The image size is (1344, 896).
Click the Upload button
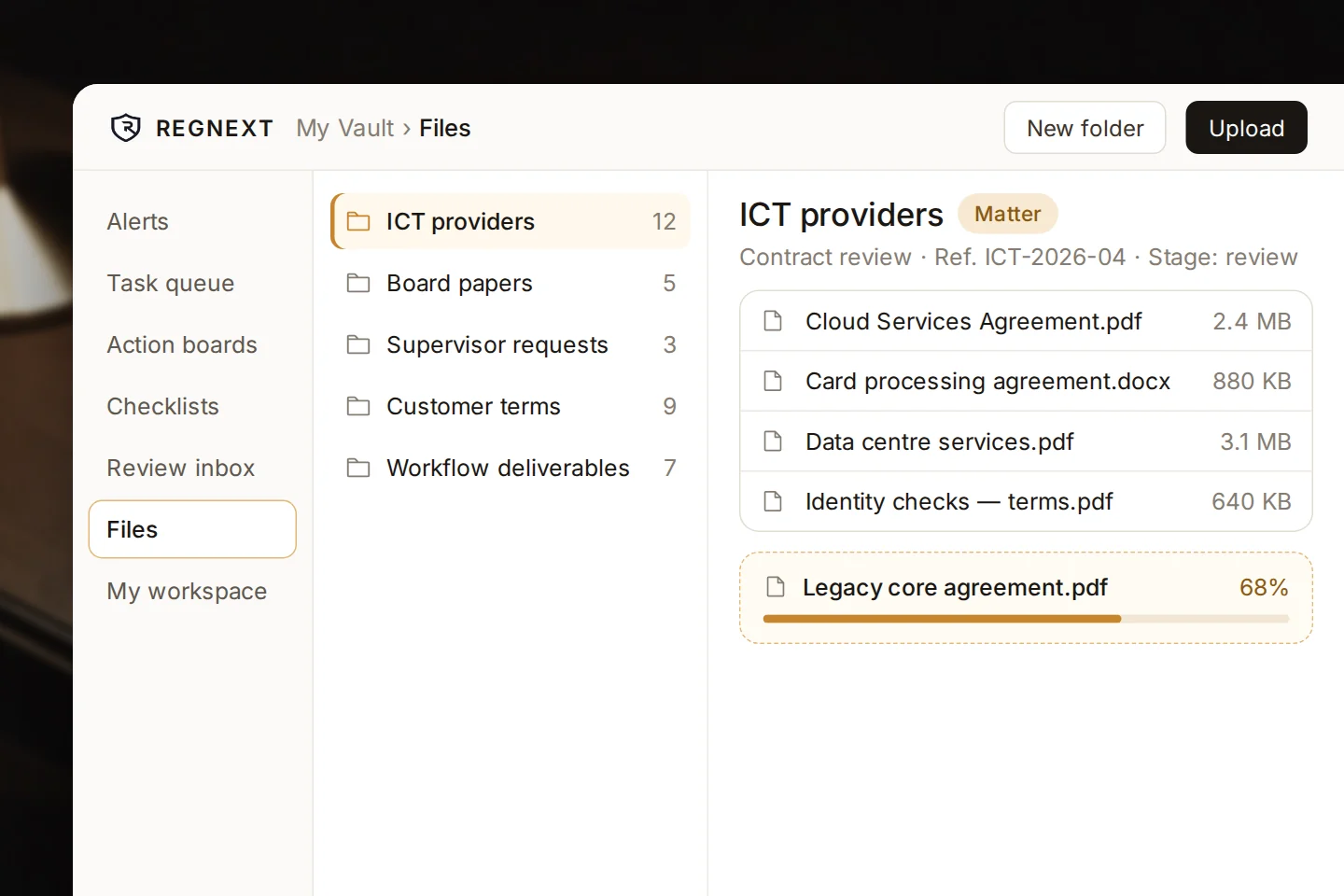pos(1246,128)
